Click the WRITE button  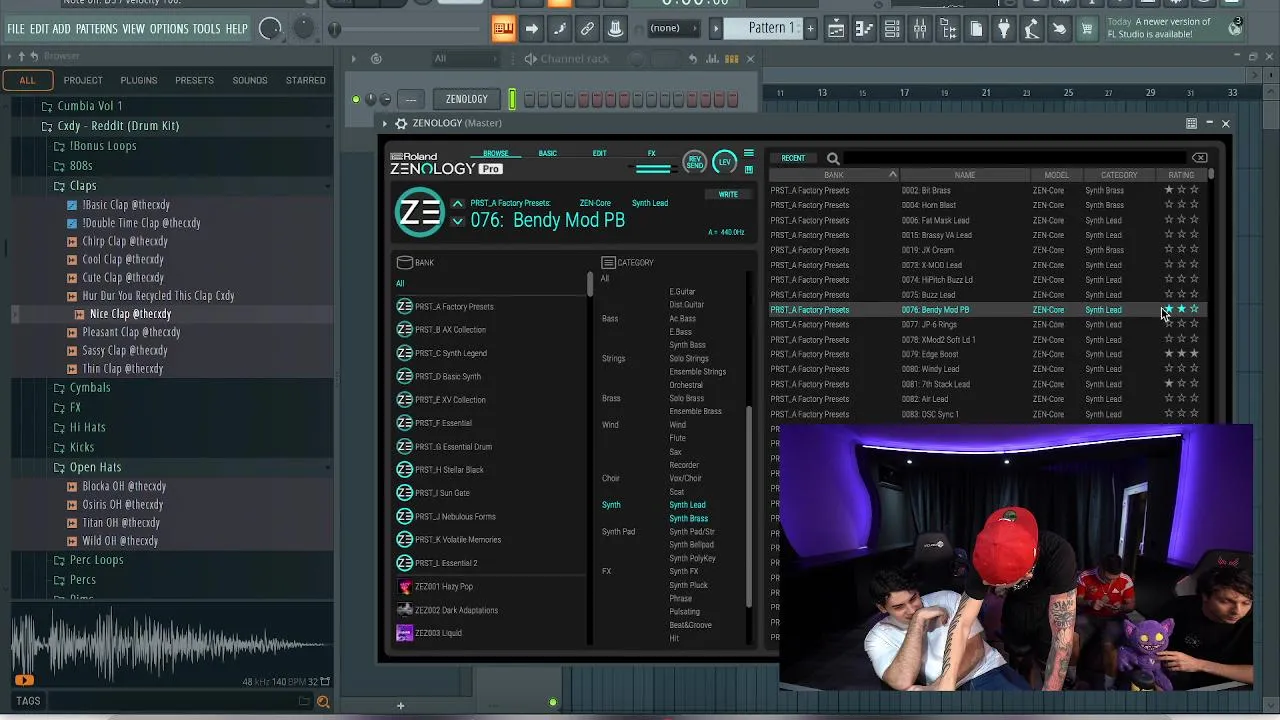[x=728, y=194]
